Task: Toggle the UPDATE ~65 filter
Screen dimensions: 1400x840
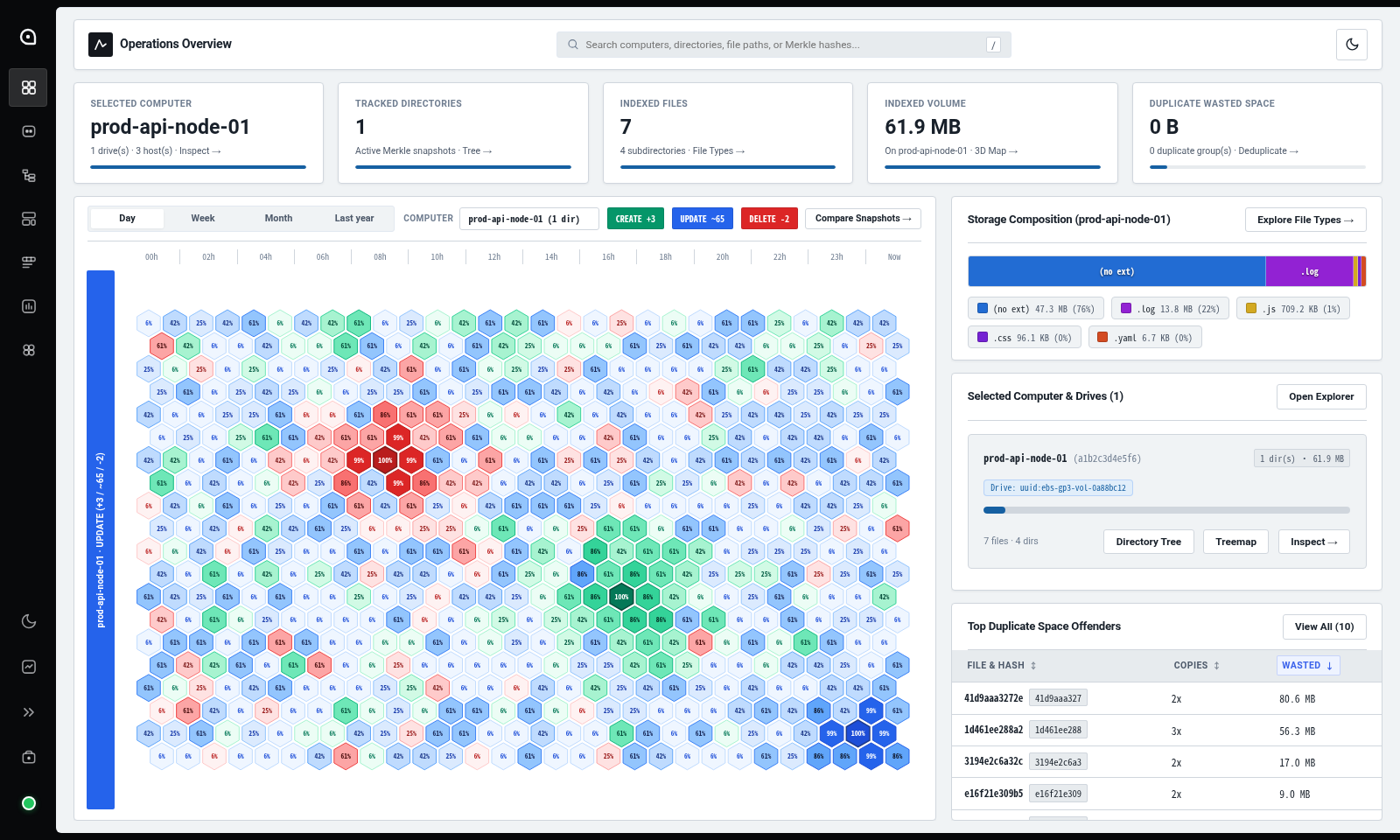Action: tap(703, 219)
